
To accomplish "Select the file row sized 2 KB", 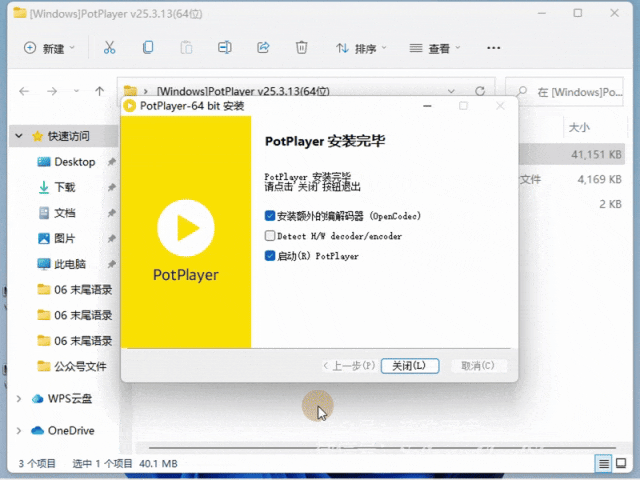I will (571, 204).
